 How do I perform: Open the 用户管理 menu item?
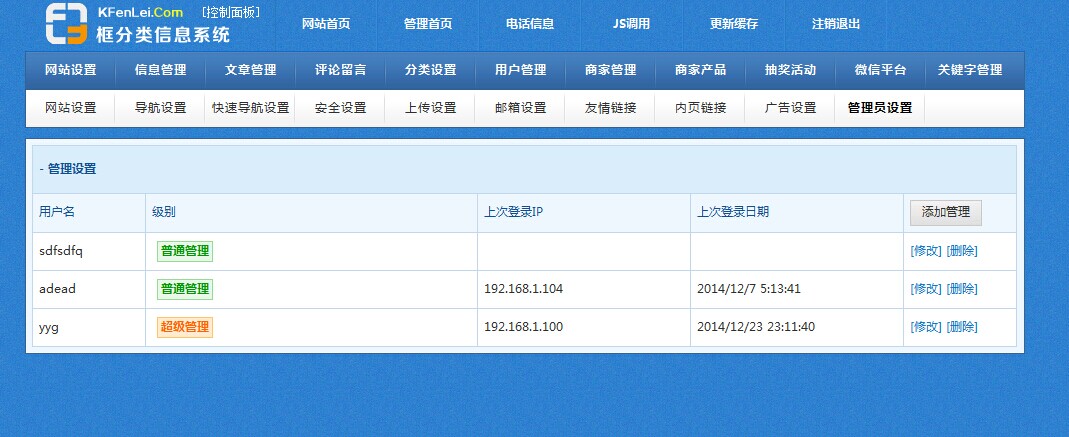click(x=520, y=70)
